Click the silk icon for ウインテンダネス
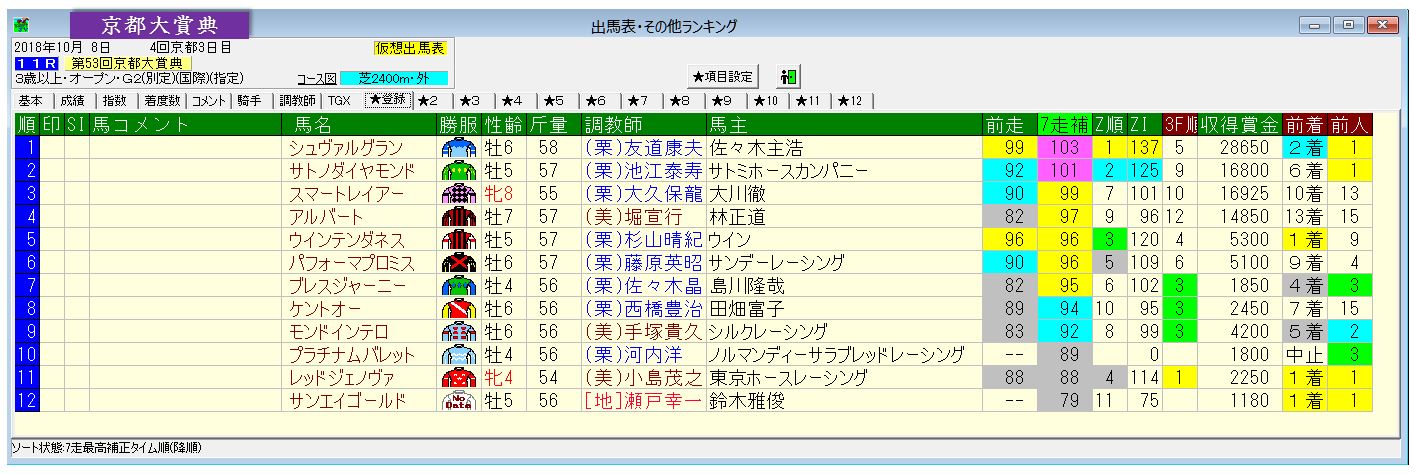 coord(459,240)
